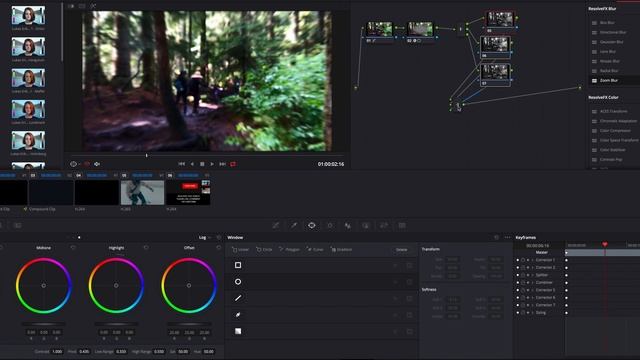Expand the Corrector 5 keyframe track

pyautogui.click(x=532, y=290)
